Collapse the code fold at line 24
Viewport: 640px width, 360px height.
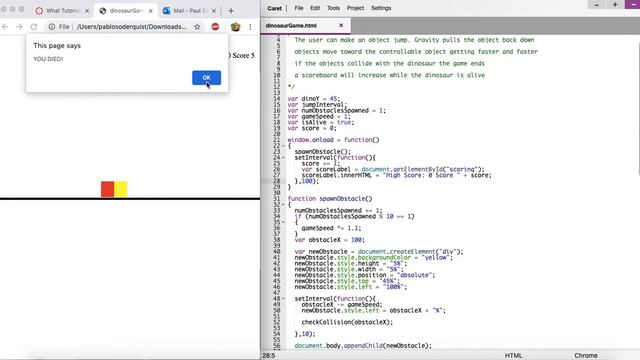[283, 158]
